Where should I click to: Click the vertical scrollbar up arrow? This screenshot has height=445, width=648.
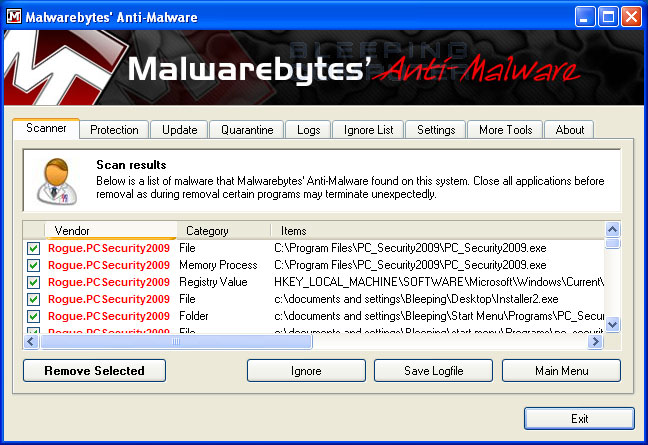pos(612,229)
